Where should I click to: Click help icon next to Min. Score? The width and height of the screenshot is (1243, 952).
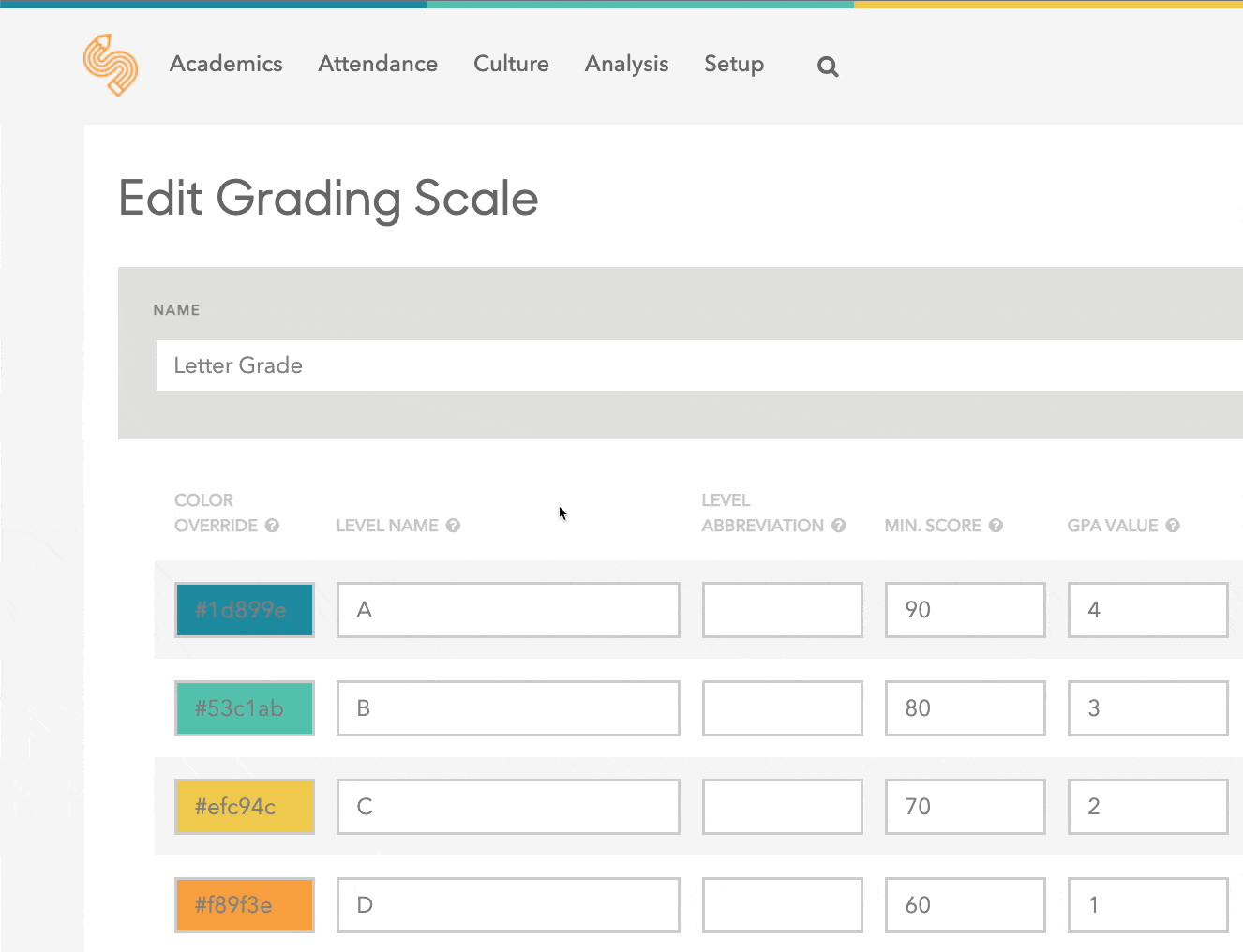(996, 526)
